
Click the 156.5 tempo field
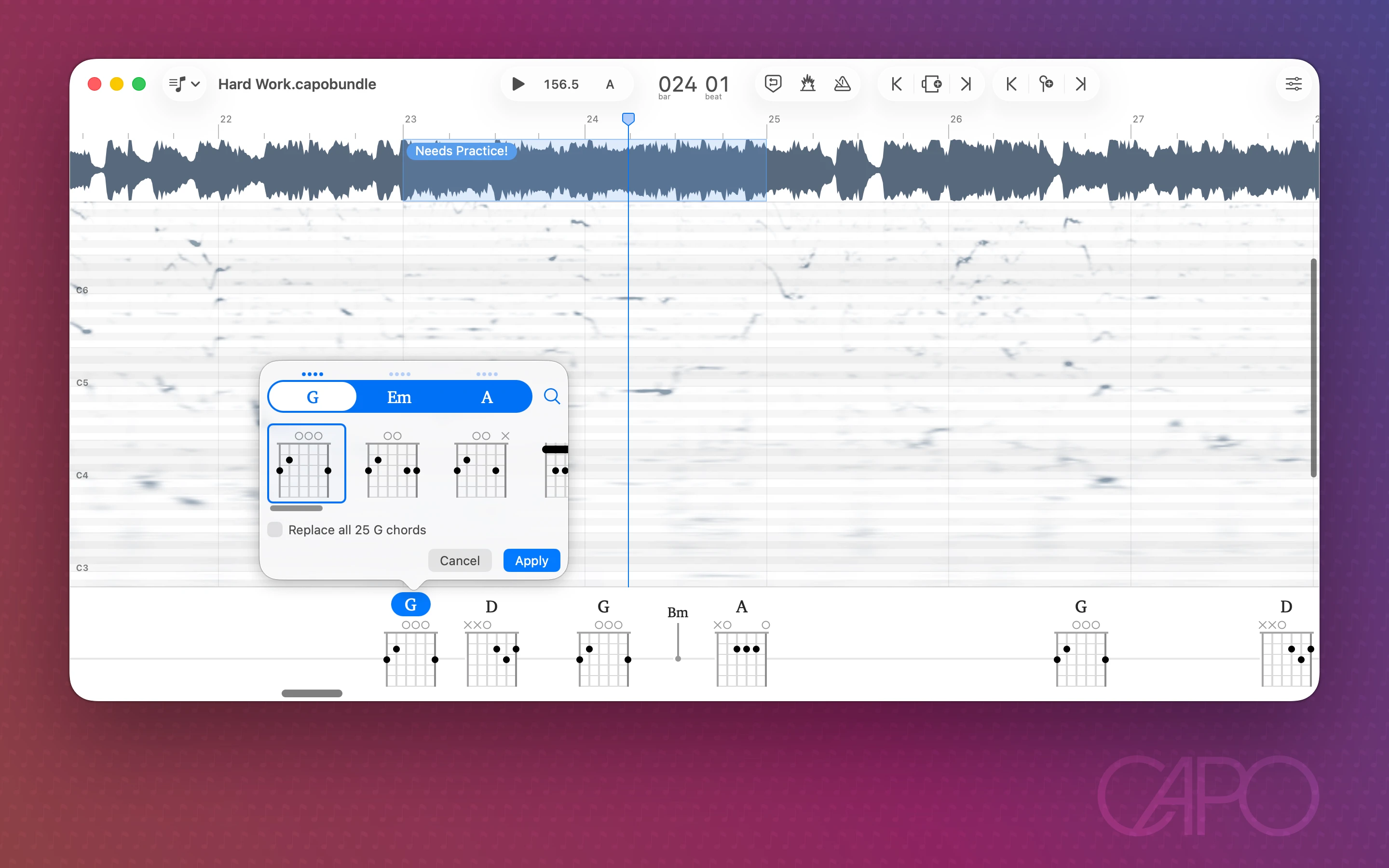click(x=561, y=84)
